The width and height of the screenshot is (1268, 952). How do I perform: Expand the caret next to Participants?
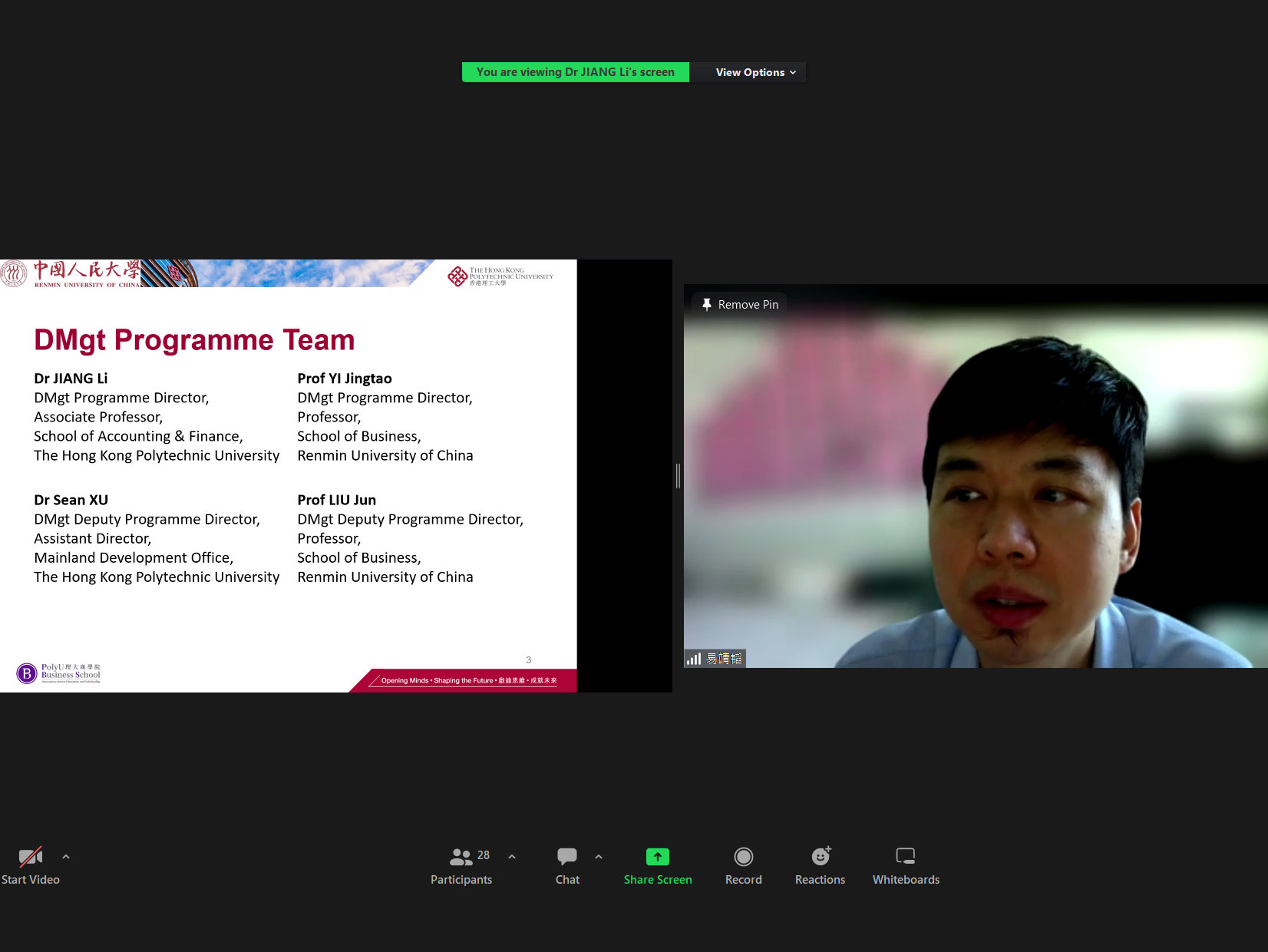(x=512, y=857)
